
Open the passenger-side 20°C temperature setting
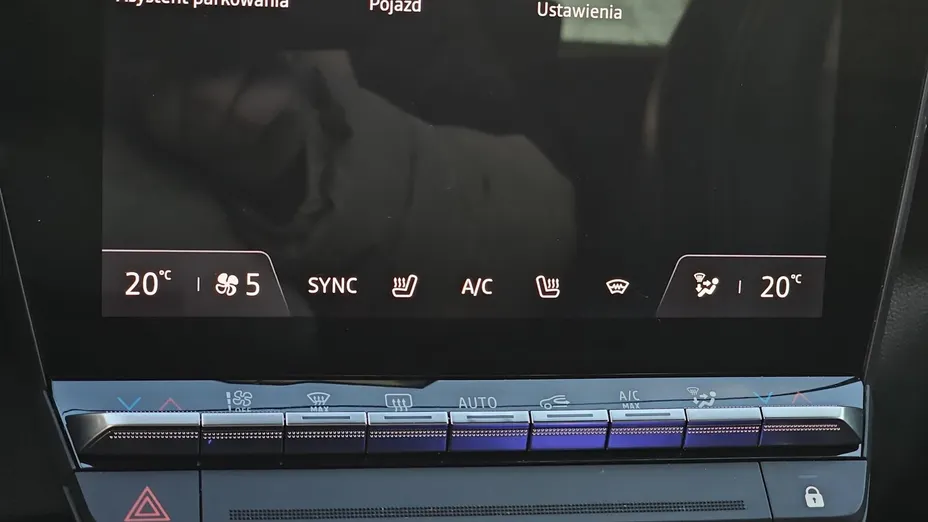click(781, 286)
